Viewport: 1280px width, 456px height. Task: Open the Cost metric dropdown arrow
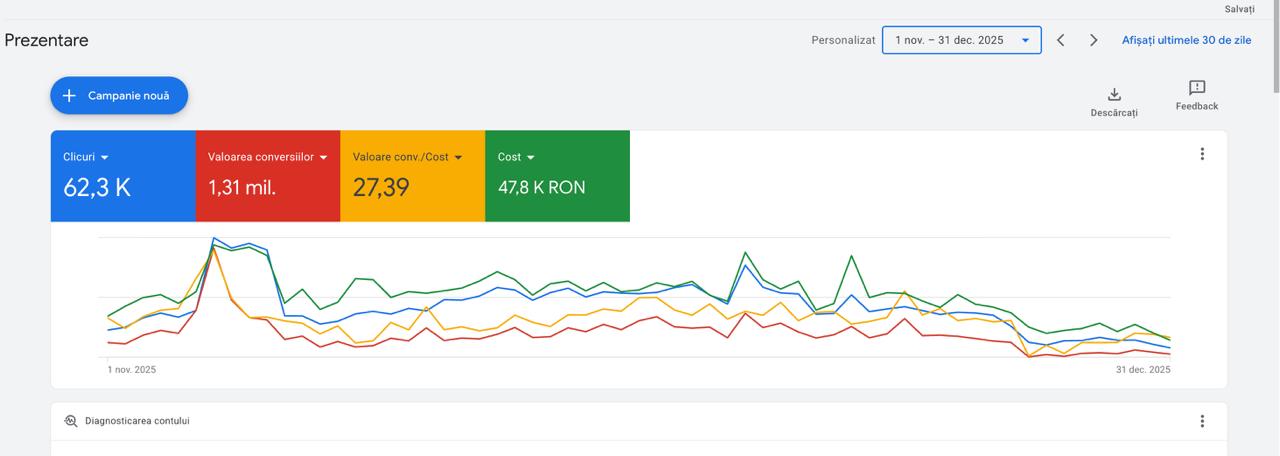click(530, 158)
